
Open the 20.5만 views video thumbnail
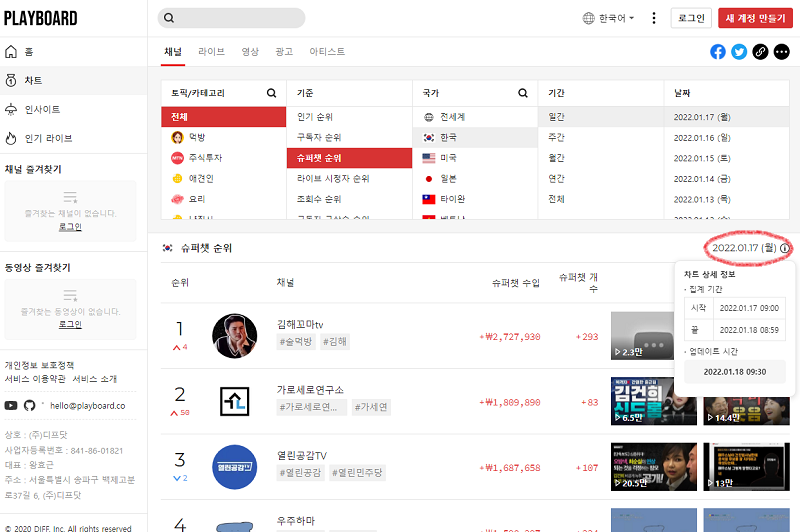point(654,467)
